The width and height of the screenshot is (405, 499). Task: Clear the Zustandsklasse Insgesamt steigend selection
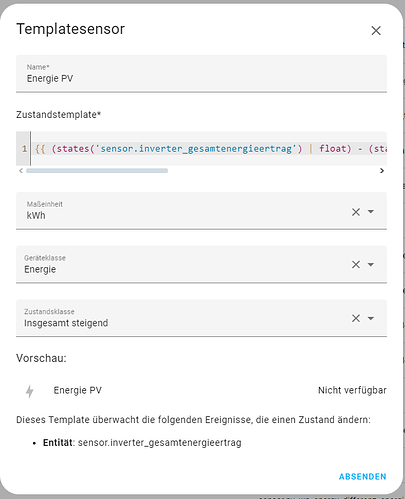tap(356, 318)
